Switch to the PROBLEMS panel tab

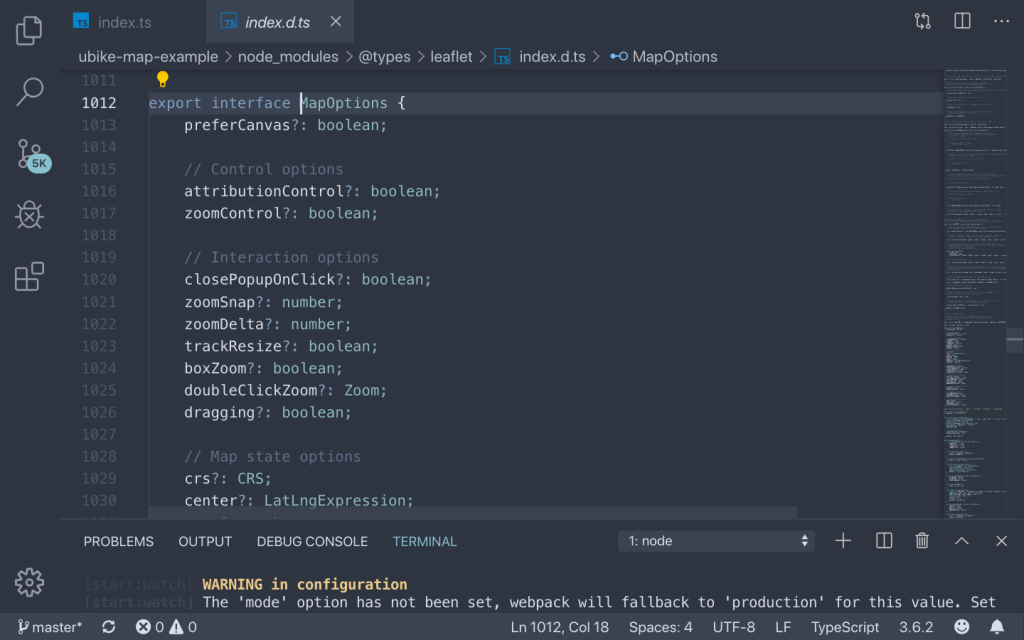tap(118, 541)
